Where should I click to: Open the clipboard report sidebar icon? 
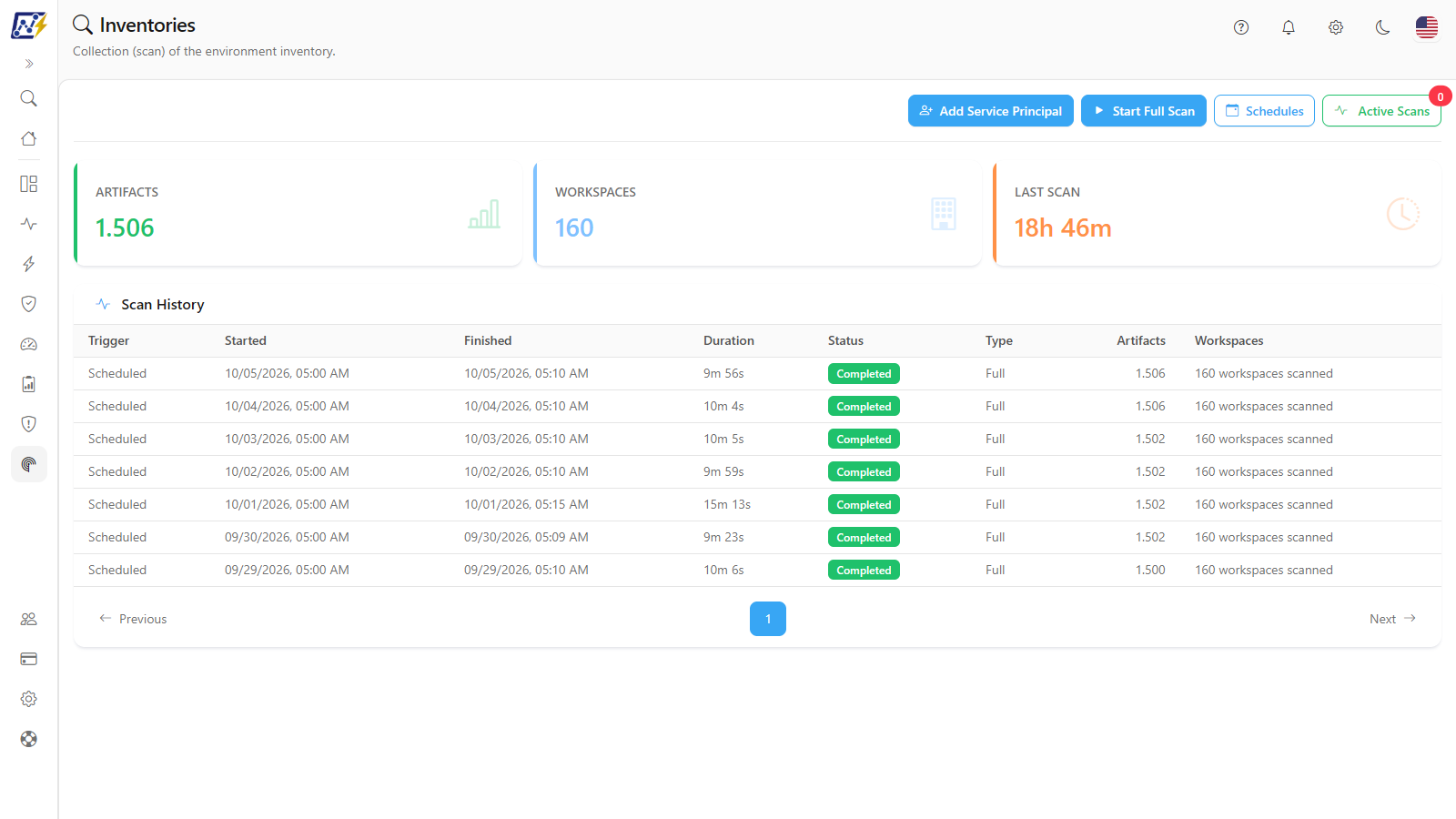[29, 384]
